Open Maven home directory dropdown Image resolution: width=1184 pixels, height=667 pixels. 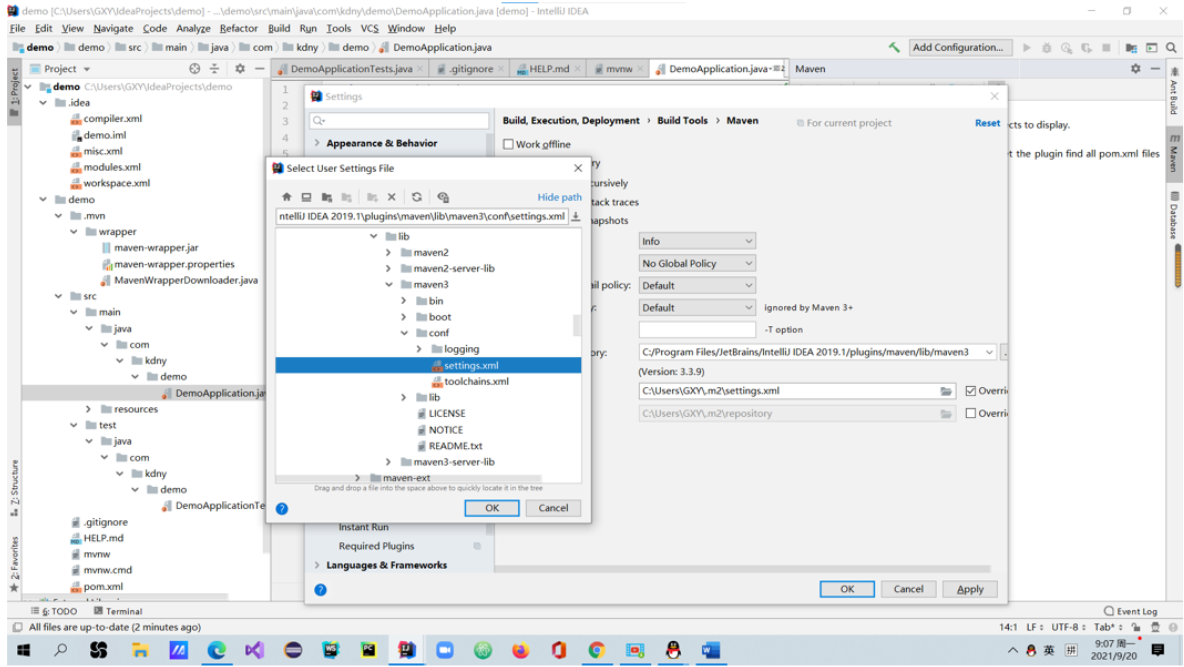[988, 352]
